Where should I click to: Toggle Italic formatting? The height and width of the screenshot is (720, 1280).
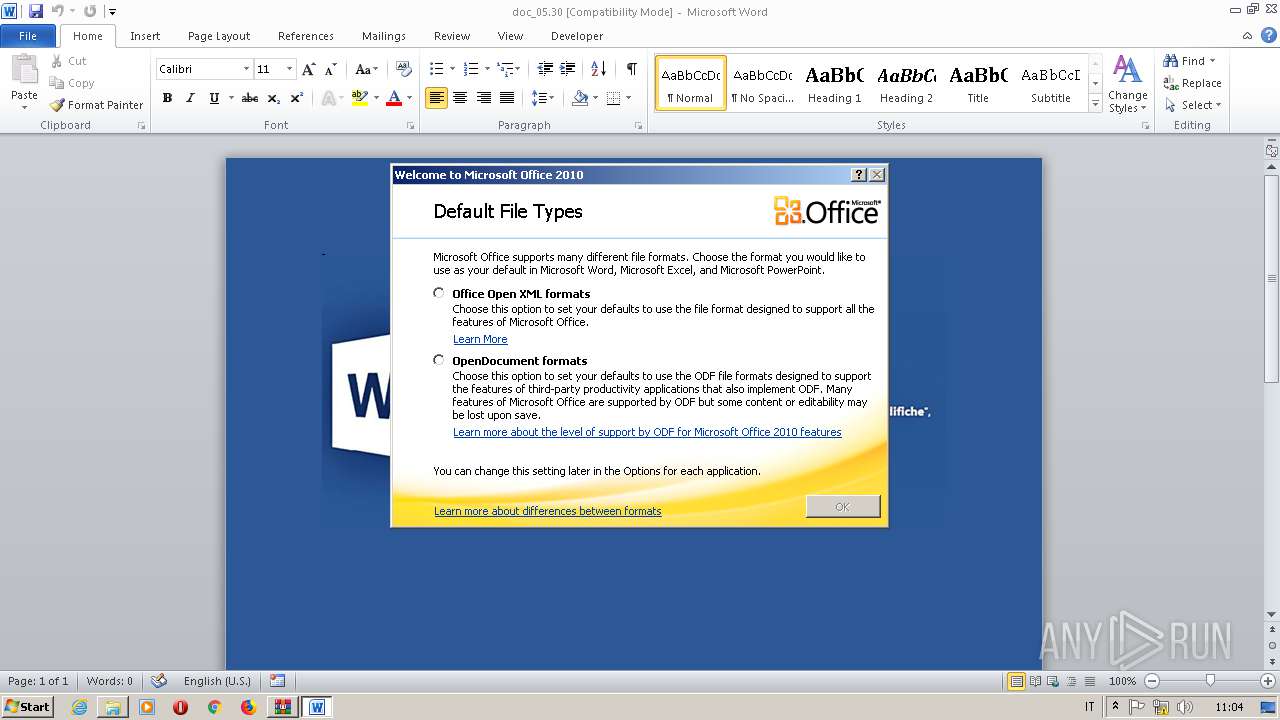tap(190, 98)
